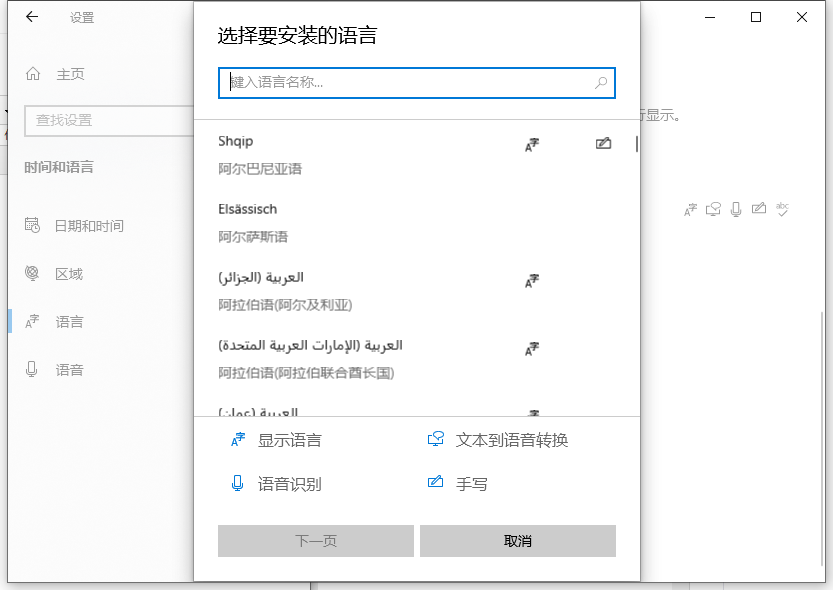Select 语言 in the sidebar

coord(69,322)
